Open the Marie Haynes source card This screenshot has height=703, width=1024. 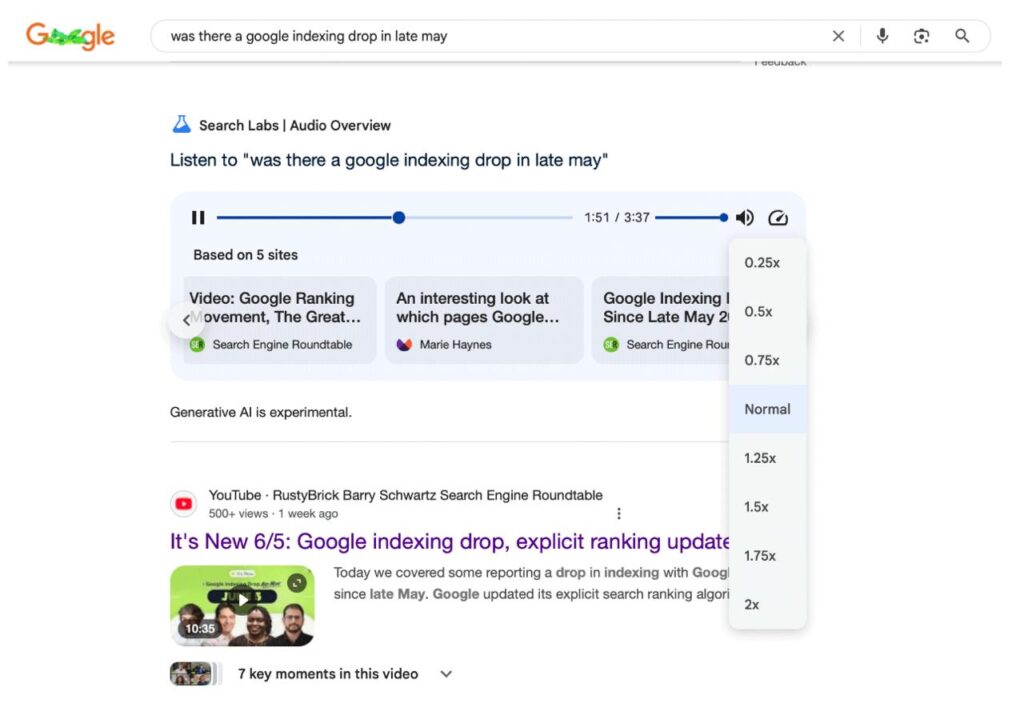pyautogui.click(x=484, y=320)
